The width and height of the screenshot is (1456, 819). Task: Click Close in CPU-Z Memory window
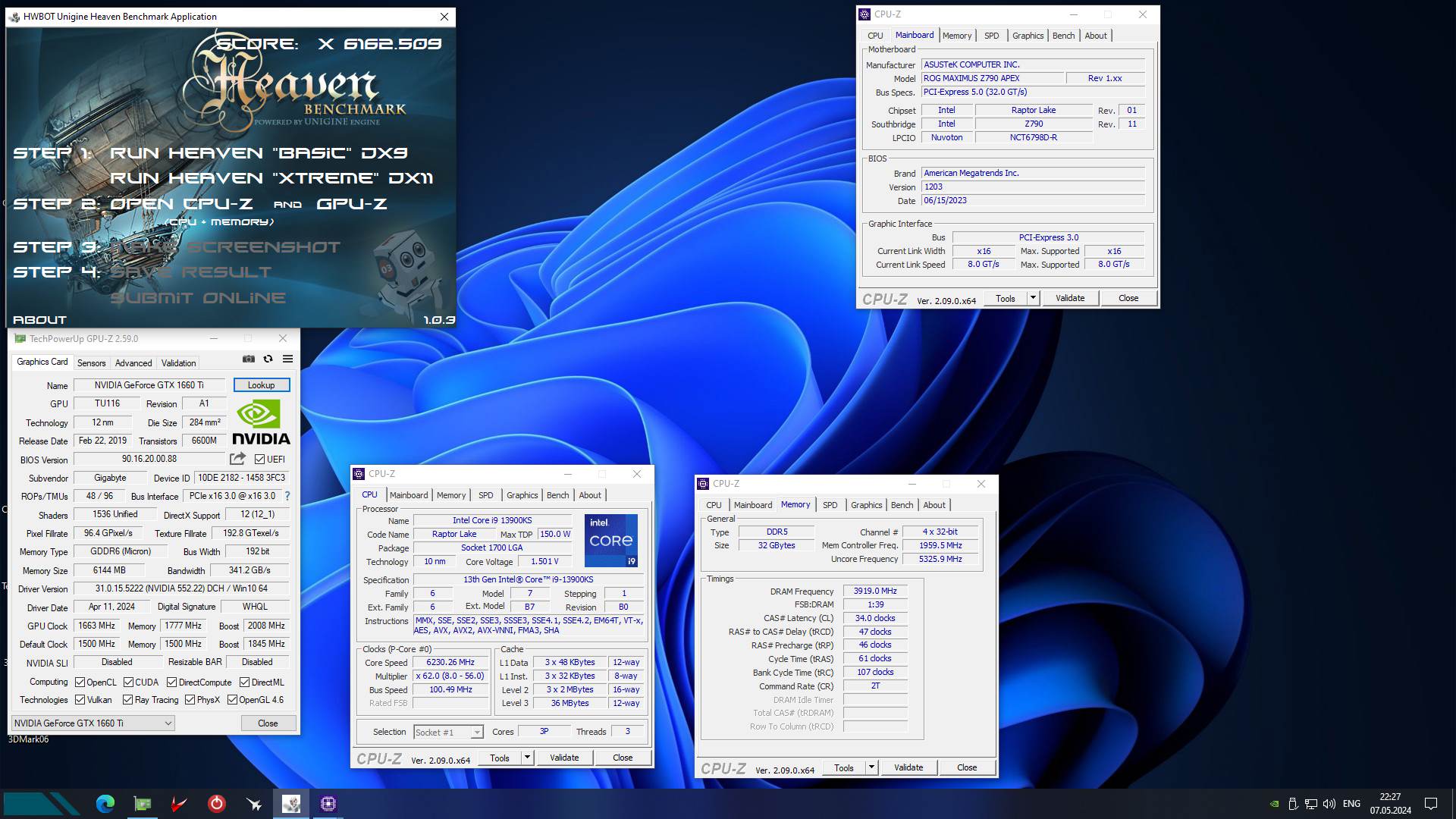pyautogui.click(x=967, y=767)
